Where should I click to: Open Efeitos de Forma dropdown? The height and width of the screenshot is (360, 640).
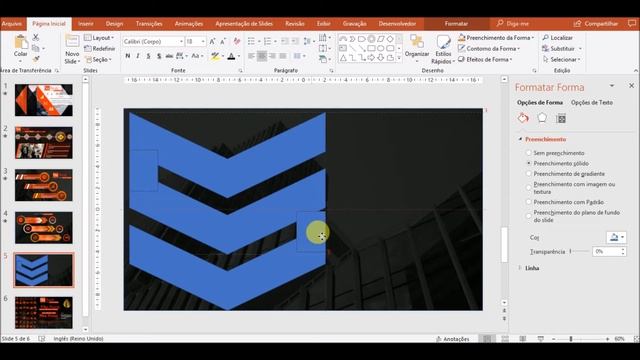click(x=485, y=59)
